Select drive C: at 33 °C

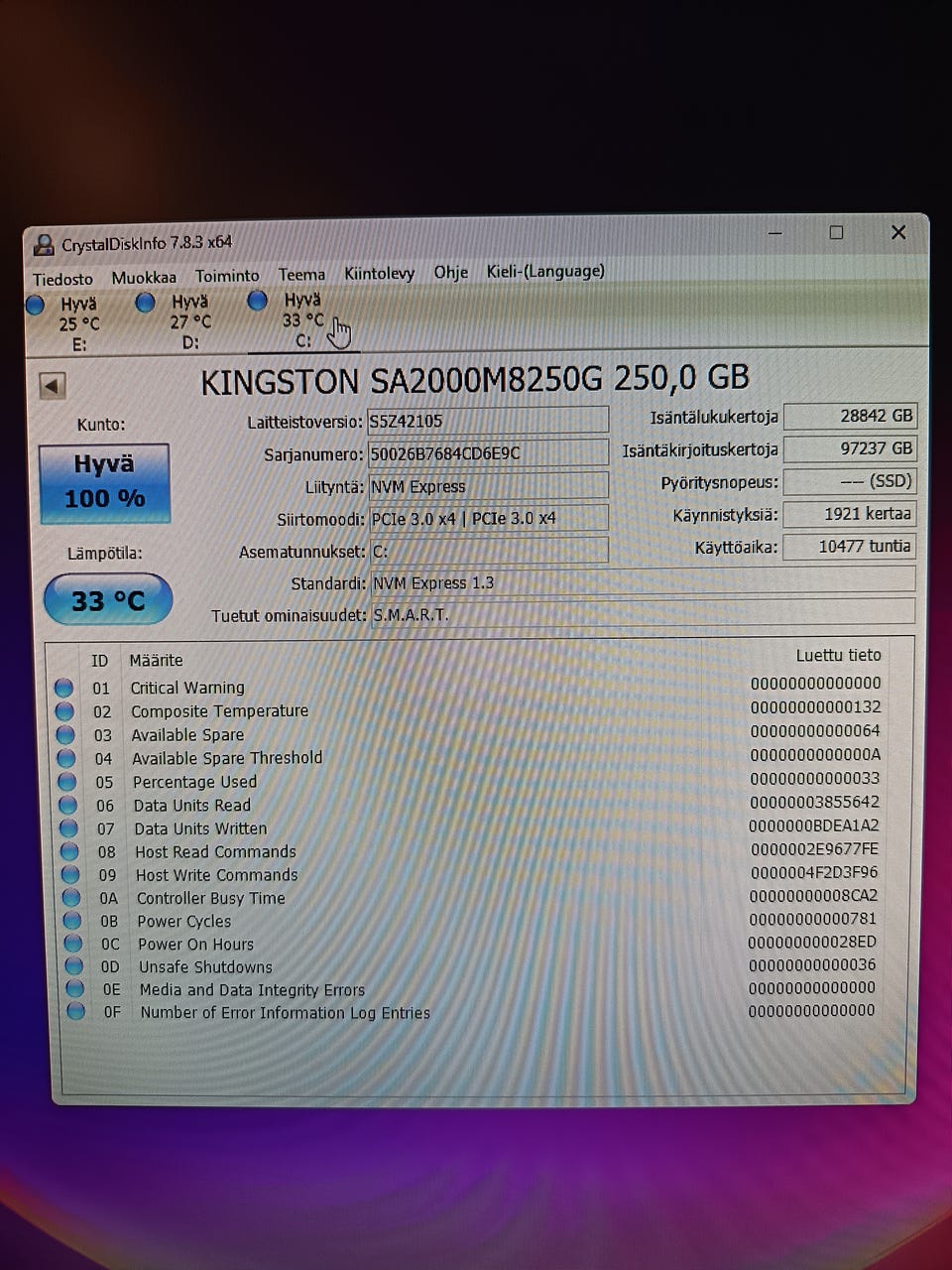[x=301, y=319]
